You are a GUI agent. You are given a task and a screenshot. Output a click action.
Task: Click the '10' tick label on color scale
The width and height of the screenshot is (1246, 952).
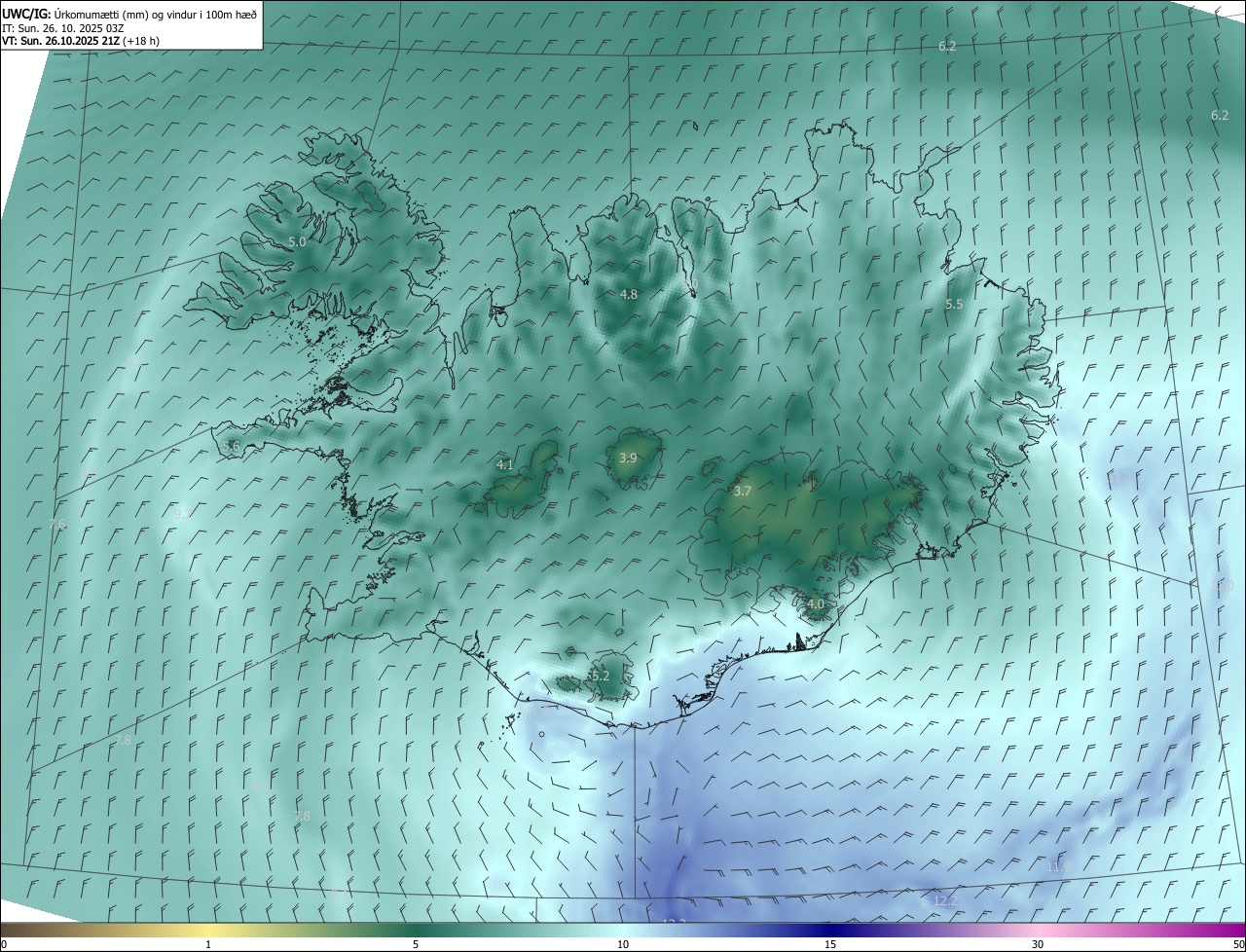pyautogui.click(x=623, y=944)
